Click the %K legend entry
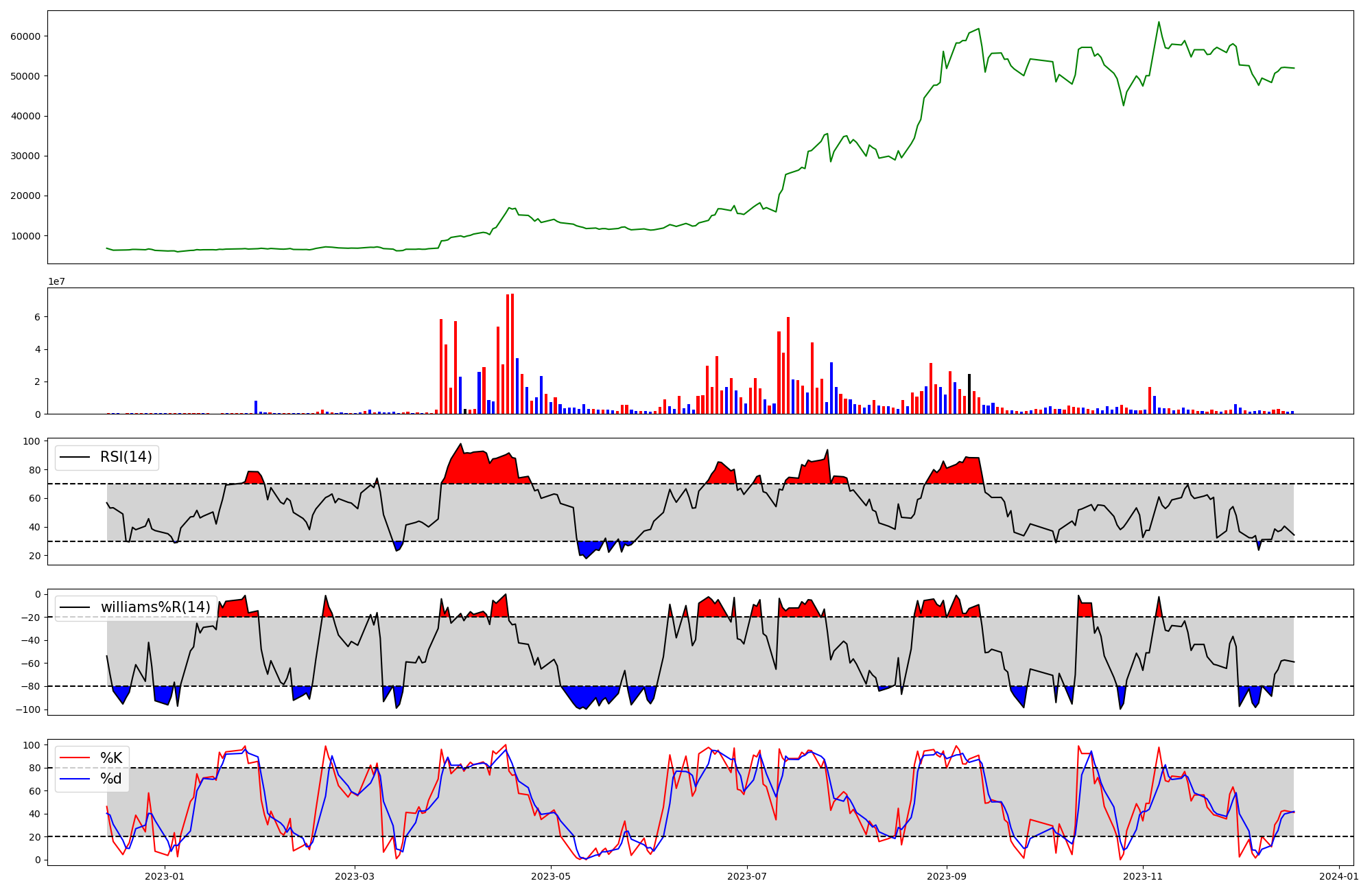 [111, 758]
